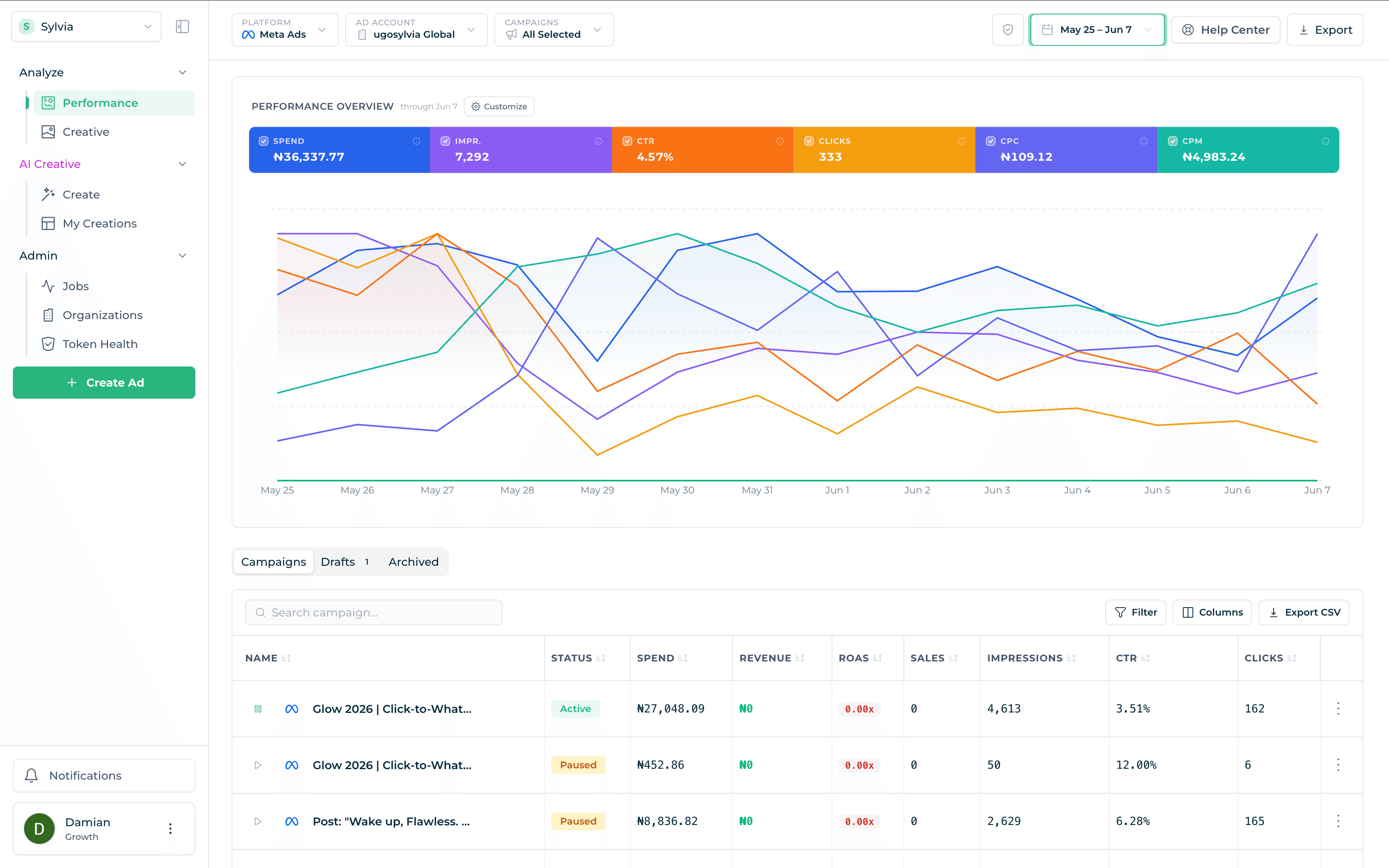Click the SPEND card info icon
1389x868 pixels.
[416, 141]
